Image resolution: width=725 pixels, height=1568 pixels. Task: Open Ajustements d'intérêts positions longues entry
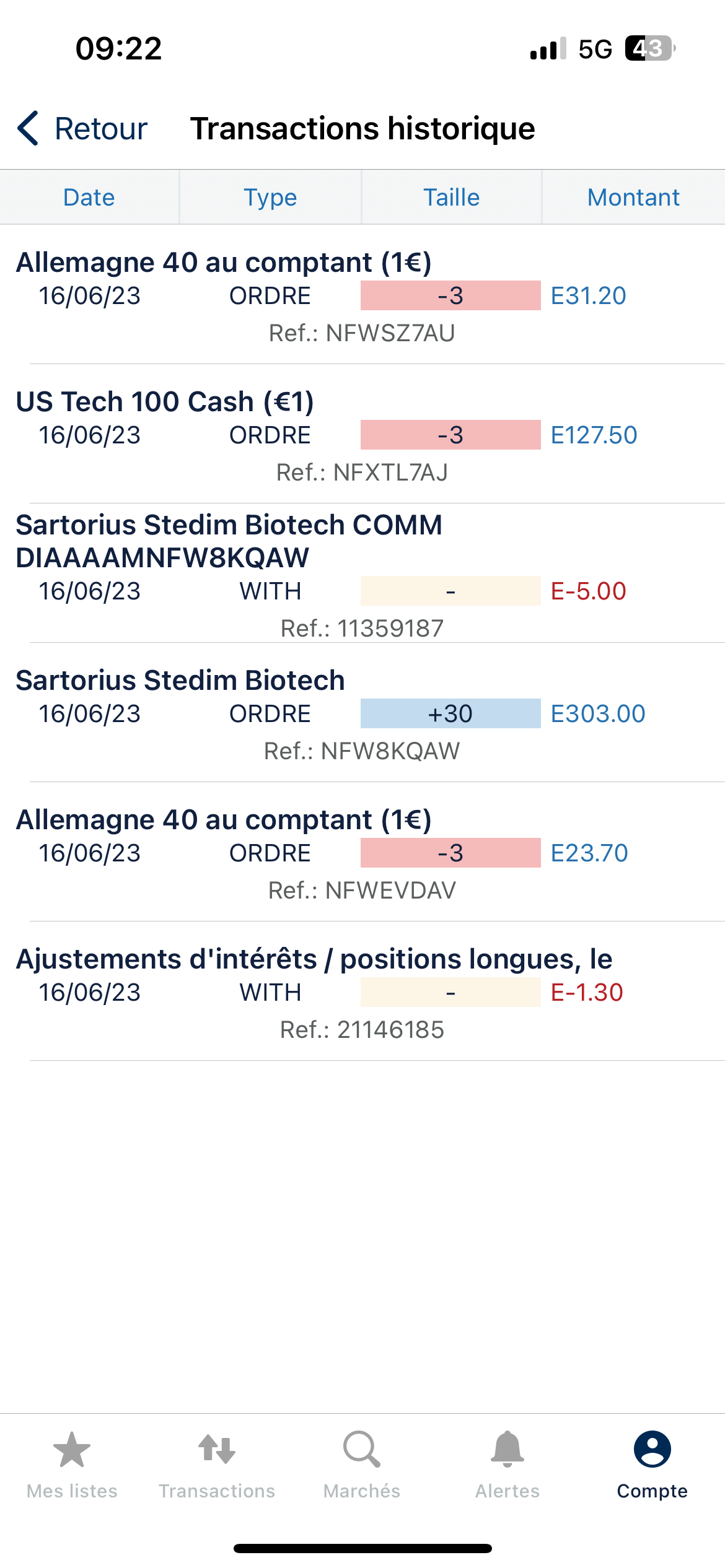coord(314,959)
